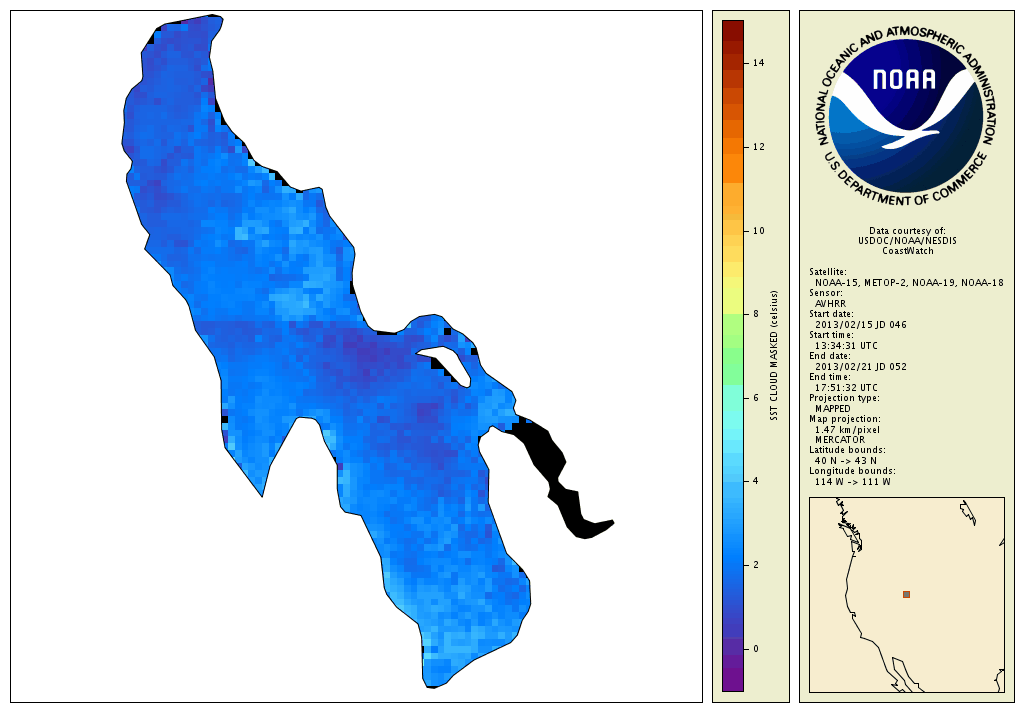Click the NOAA logo emblem
This screenshot has width=1024, height=712.
[x=907, y=116]
